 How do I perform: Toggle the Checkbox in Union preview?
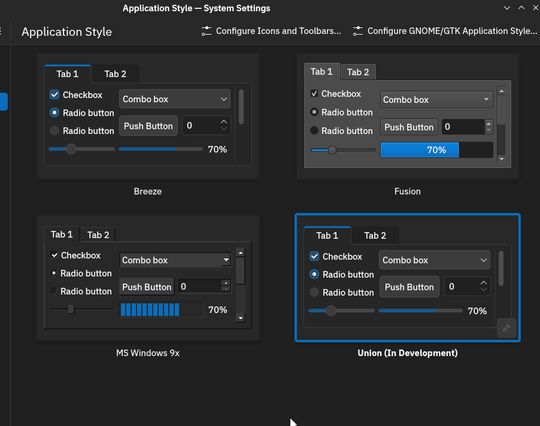point(314,256)
